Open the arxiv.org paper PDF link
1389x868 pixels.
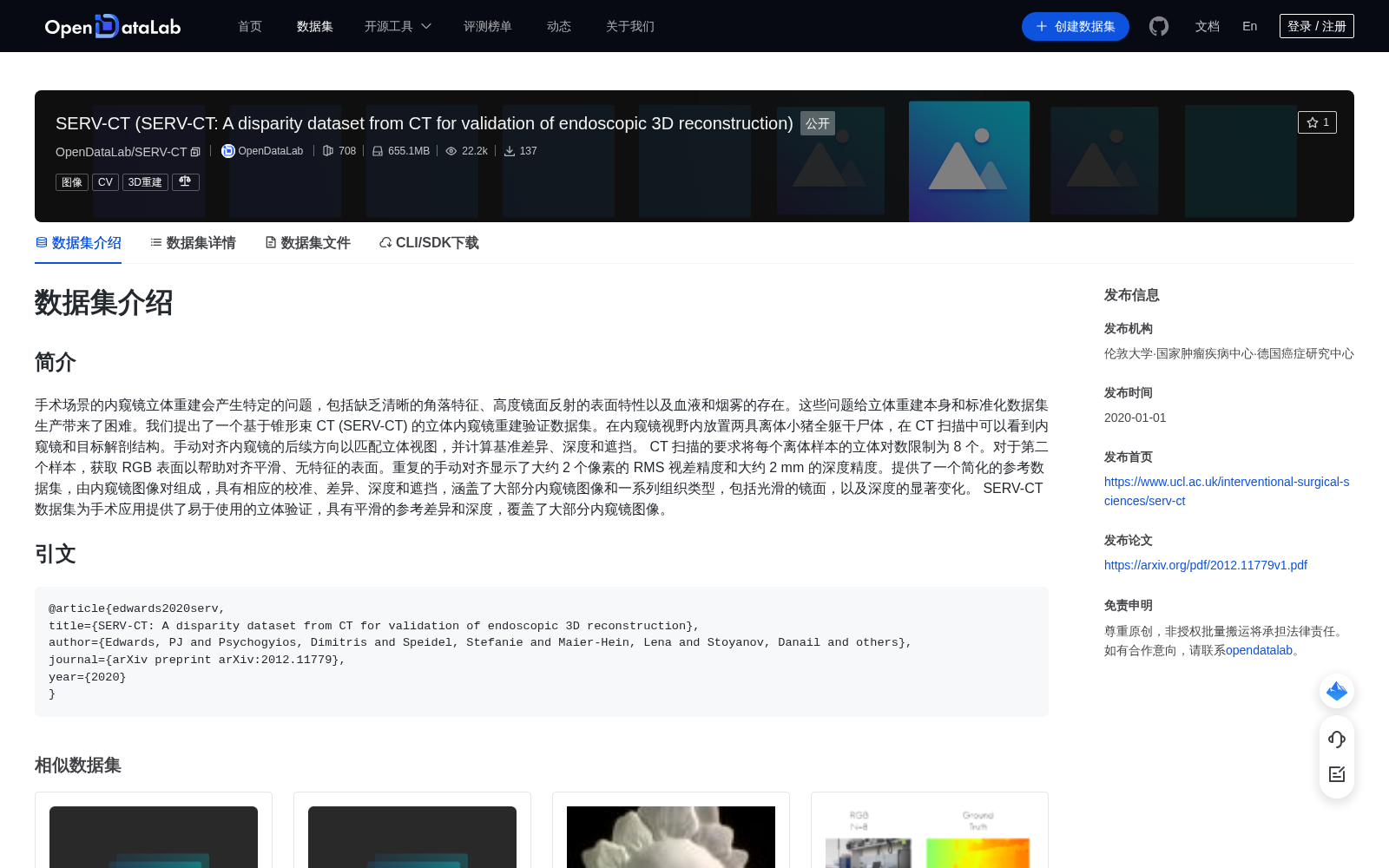[1206, 565]
